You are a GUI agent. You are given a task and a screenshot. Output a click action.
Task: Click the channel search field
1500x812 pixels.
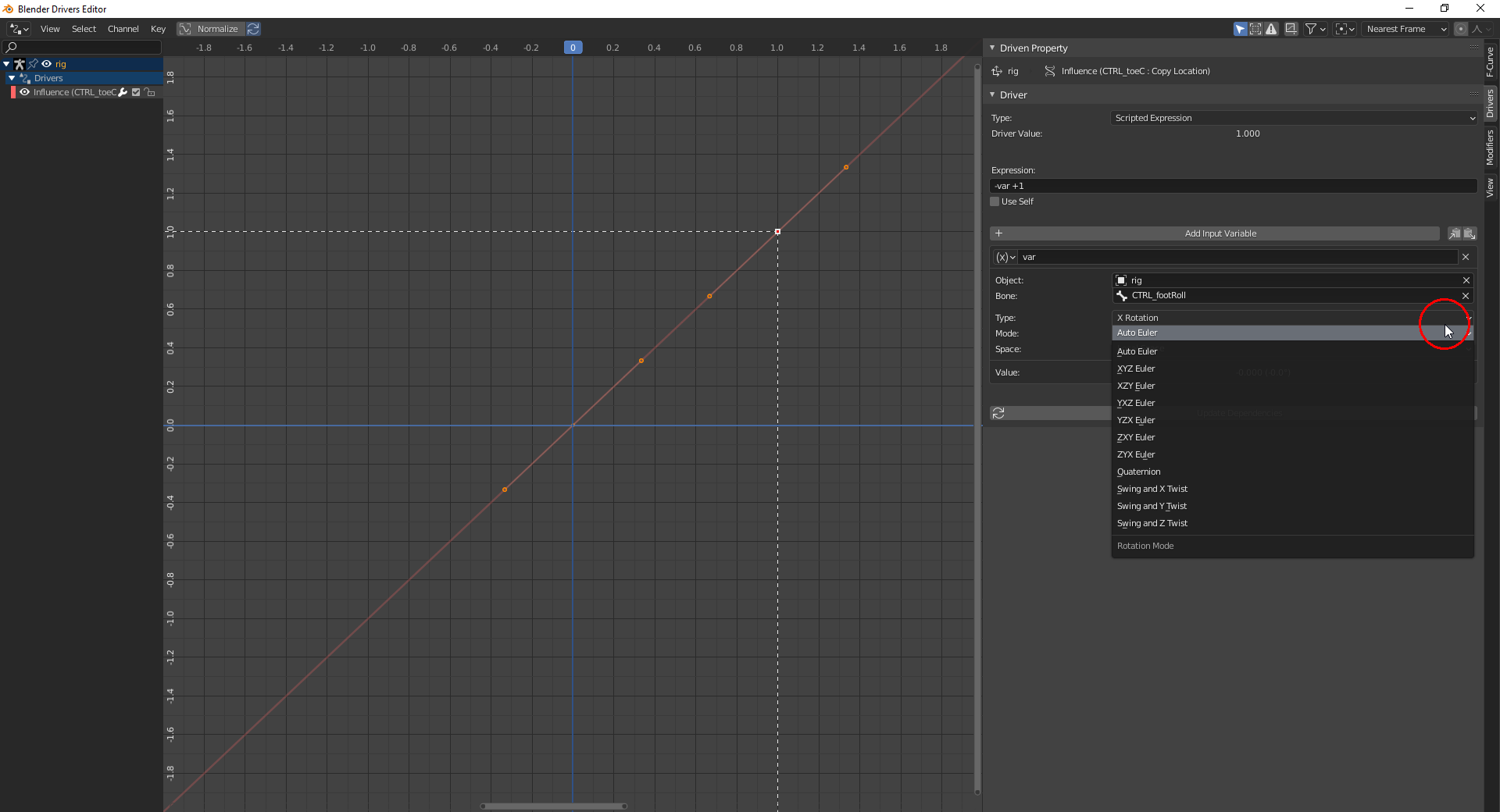pyautogui.click(x=83, y=47)
